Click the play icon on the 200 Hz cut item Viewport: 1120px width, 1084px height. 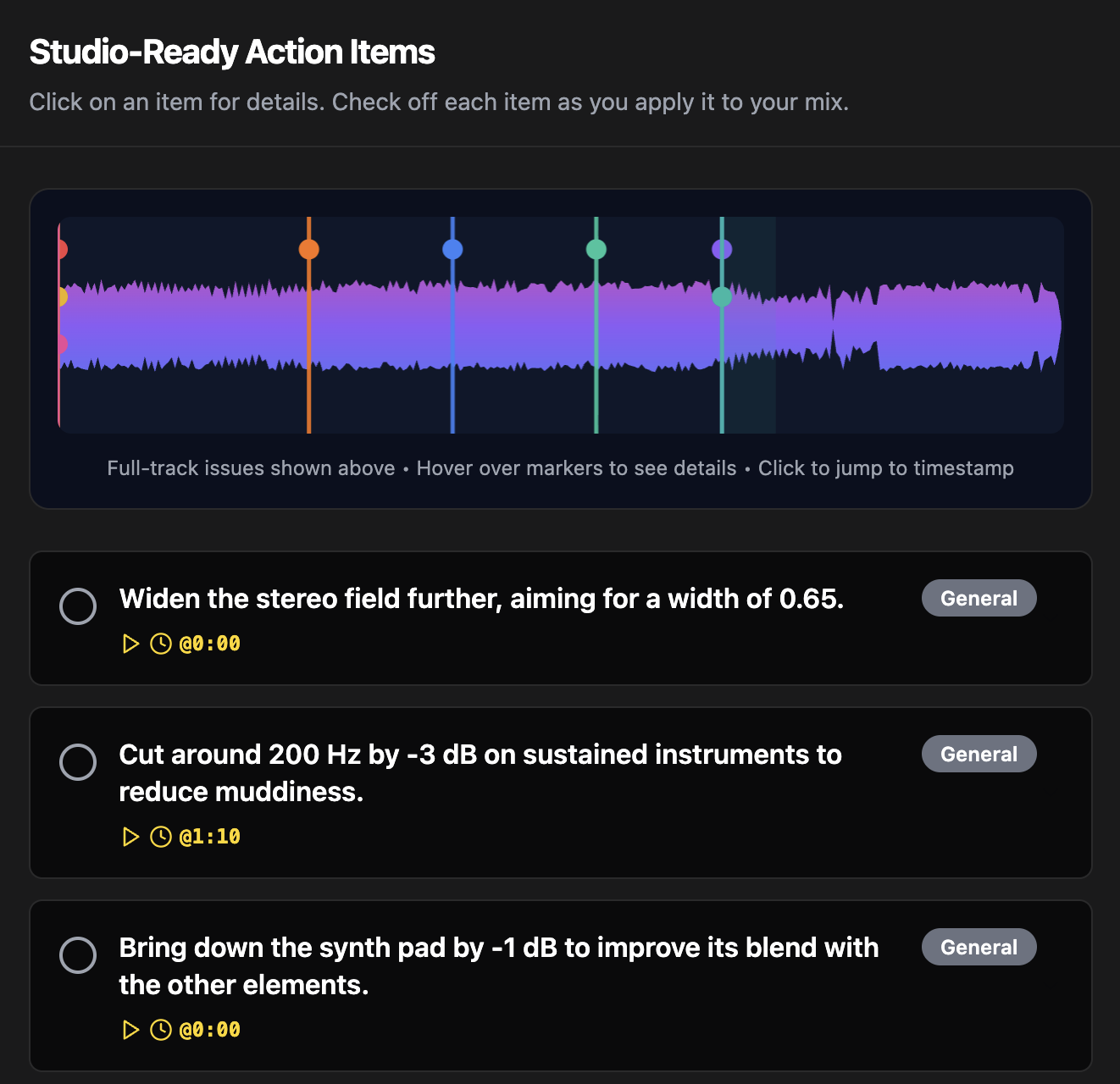point(131,836)
